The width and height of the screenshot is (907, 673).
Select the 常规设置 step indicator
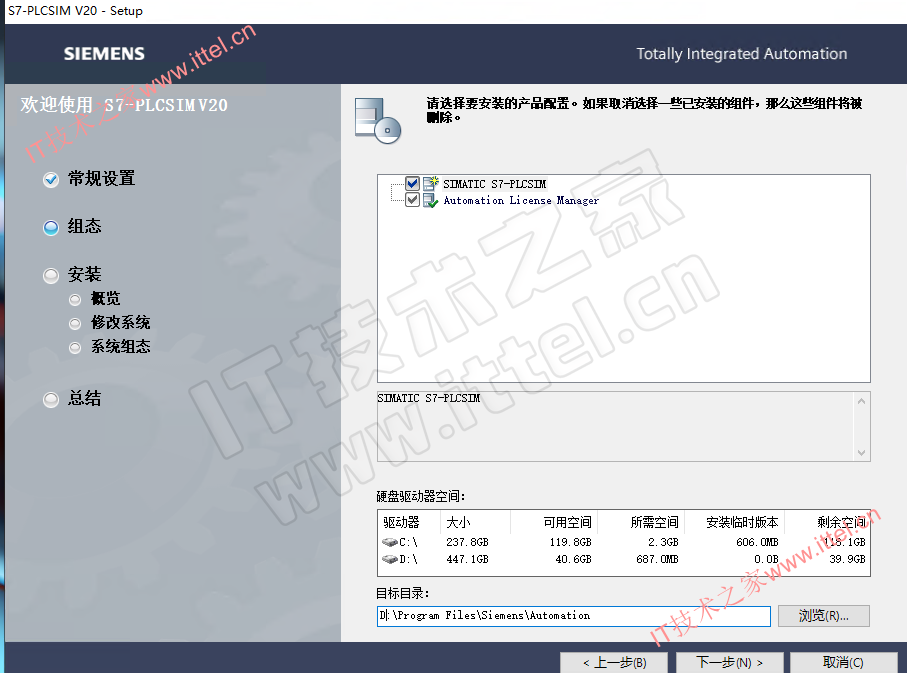(51, 179)
